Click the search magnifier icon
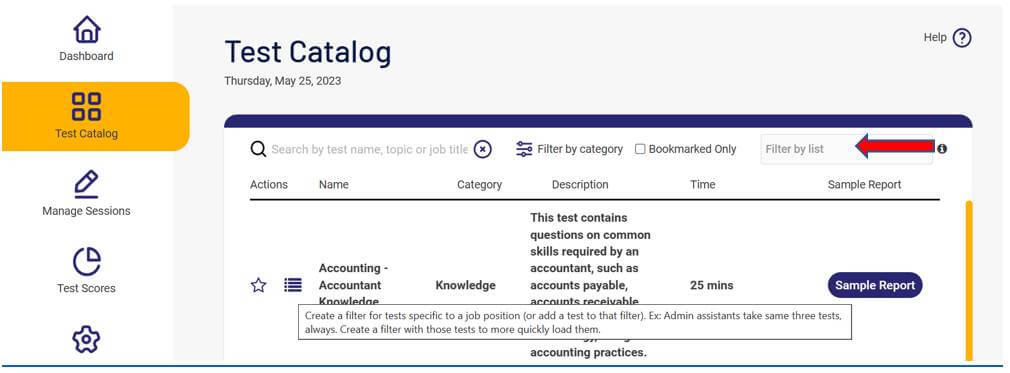The image size is (1010, 373). point(258,149)
